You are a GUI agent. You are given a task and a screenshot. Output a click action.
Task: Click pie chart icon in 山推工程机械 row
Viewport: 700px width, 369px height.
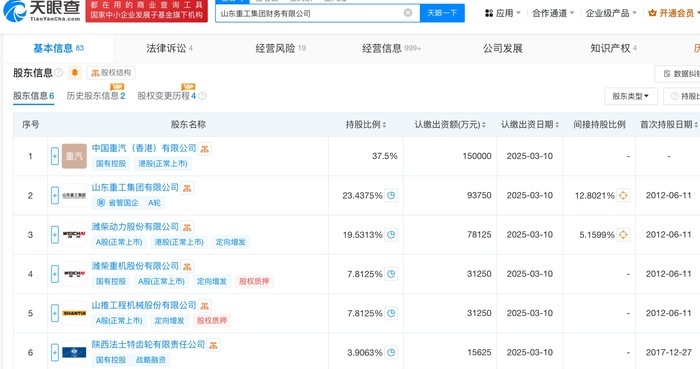(x=391, y=313)
